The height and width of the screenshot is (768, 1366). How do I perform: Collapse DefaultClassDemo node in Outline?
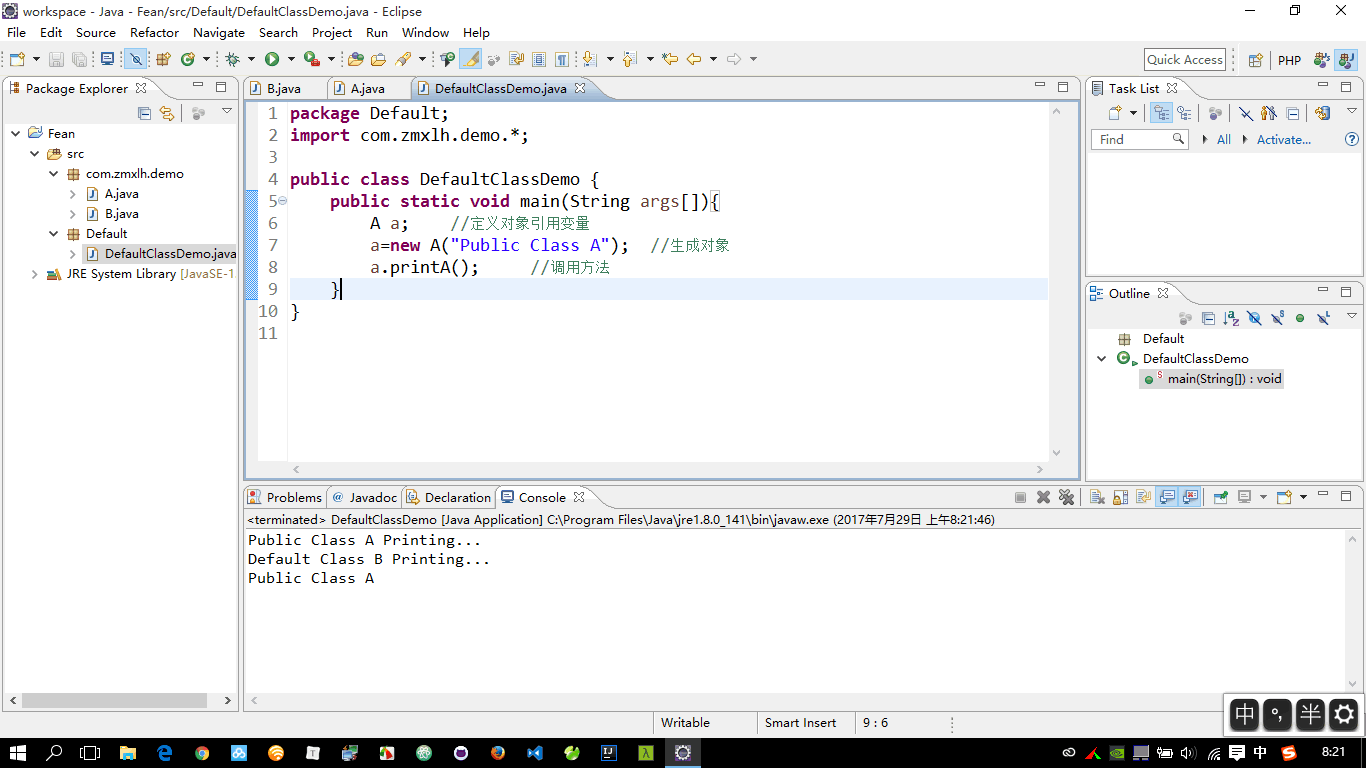[x=1102, y=359]
